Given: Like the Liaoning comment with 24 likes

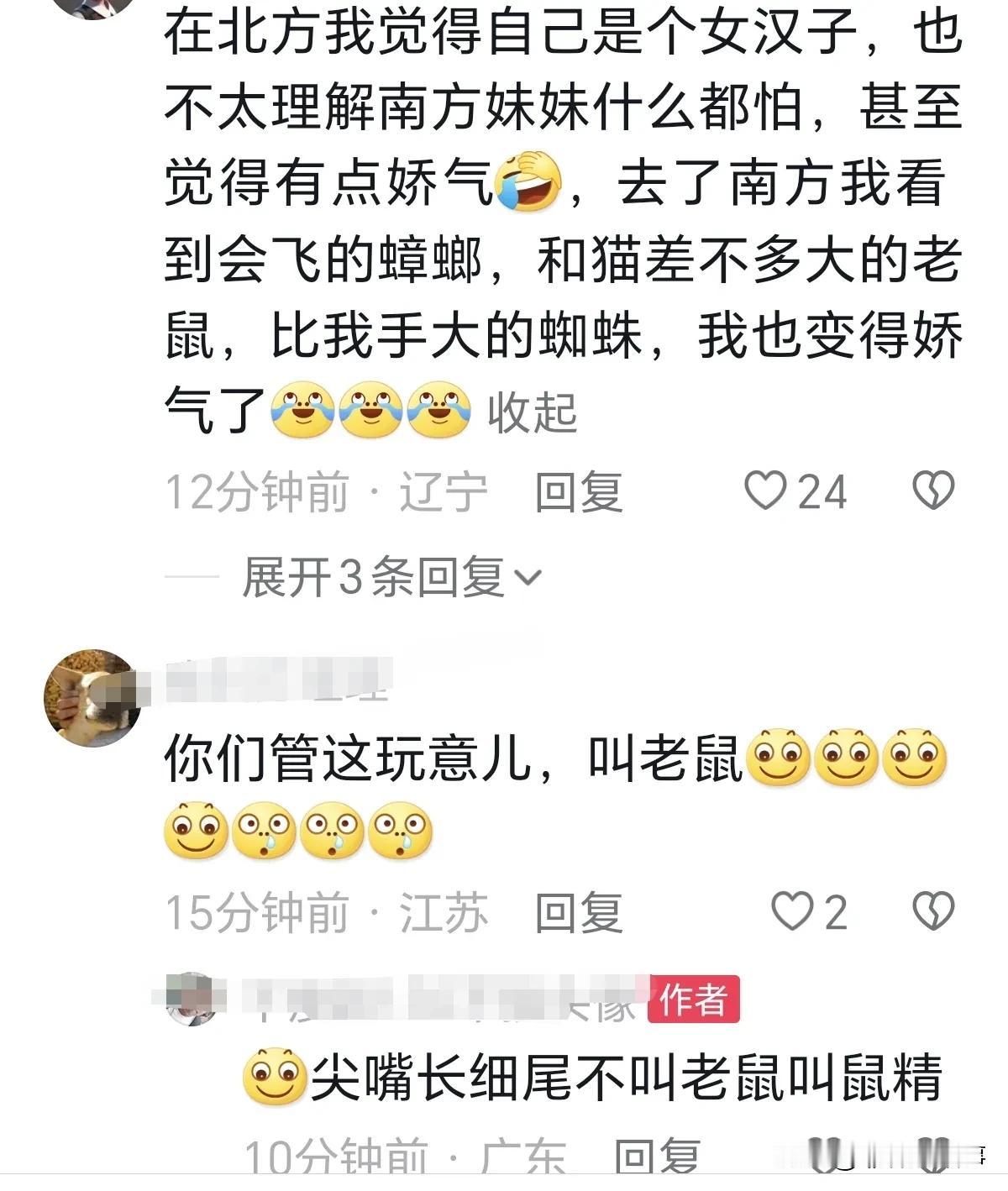Looking at the screenshot, I should (765, 491).
